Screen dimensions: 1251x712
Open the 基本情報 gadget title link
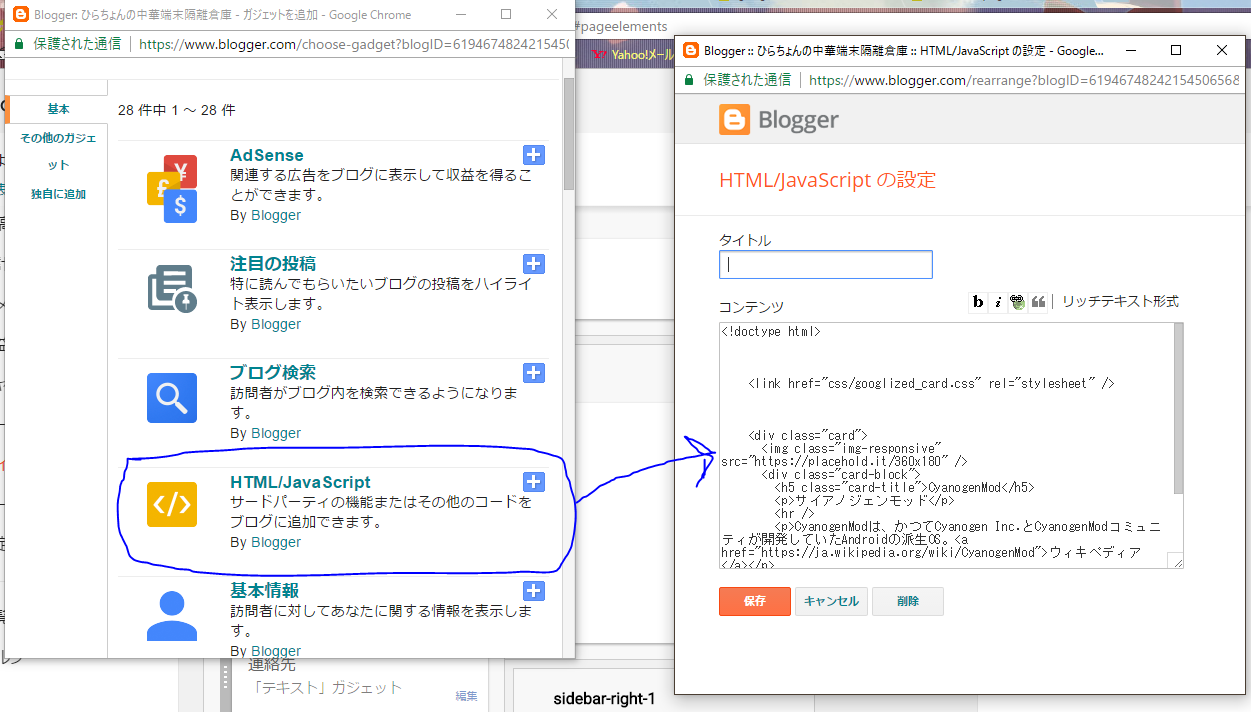click(x=265, y=591)
